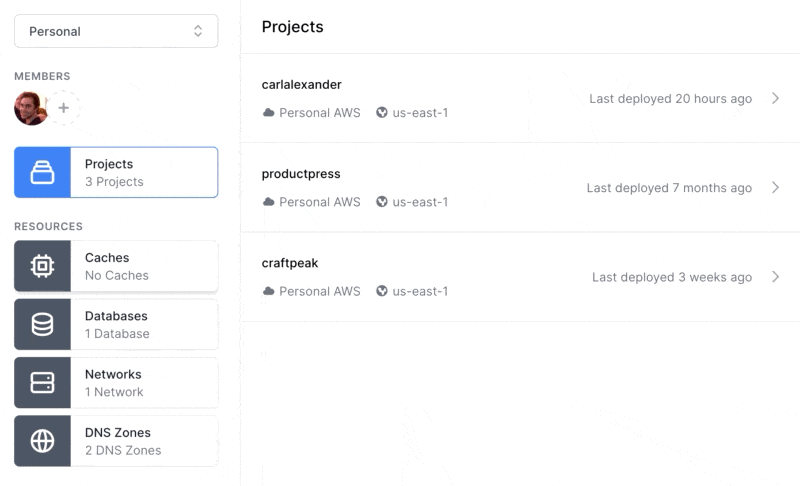Select the Projects box icon
800x486 pixels.
42,172
